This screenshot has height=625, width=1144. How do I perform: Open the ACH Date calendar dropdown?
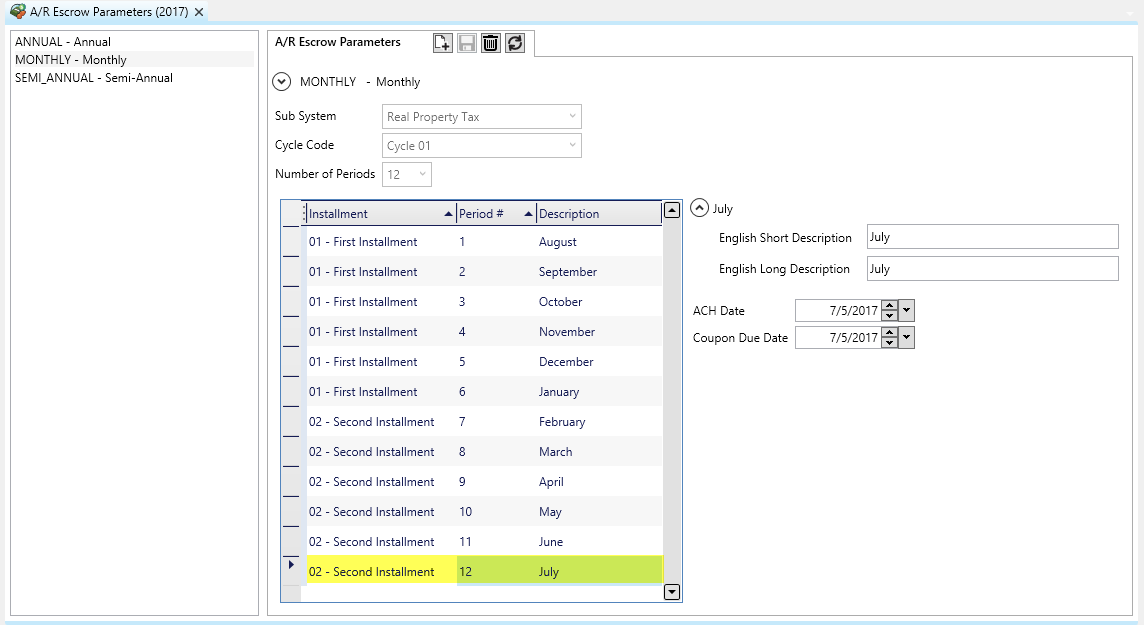click(907, 311)
